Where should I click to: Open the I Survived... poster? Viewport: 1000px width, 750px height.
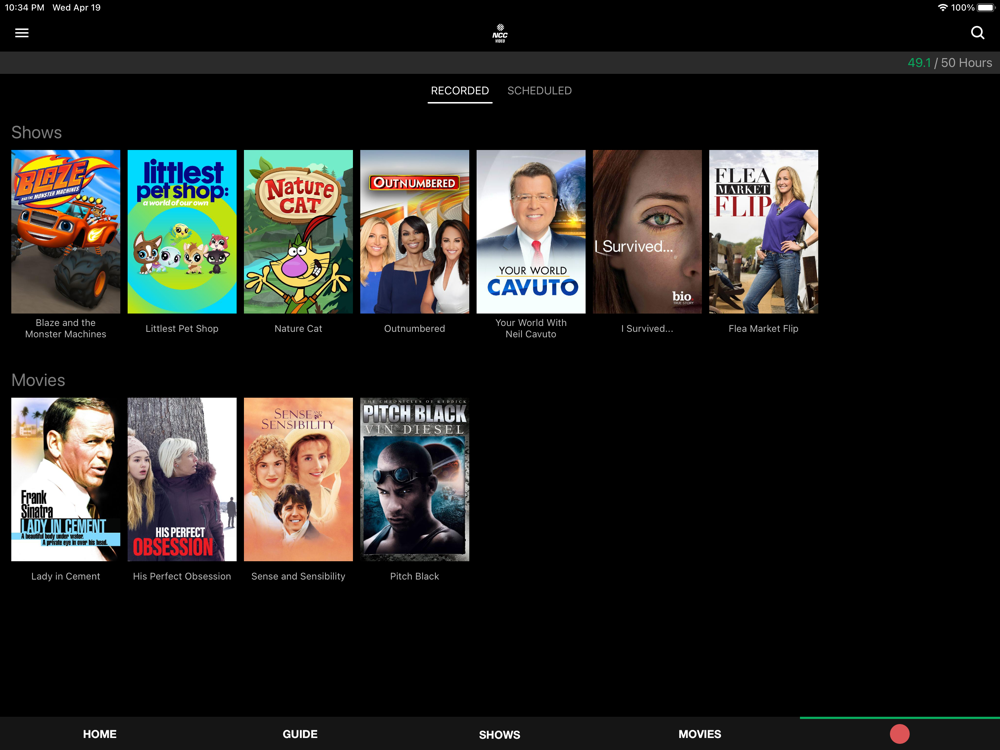point(647,232)
